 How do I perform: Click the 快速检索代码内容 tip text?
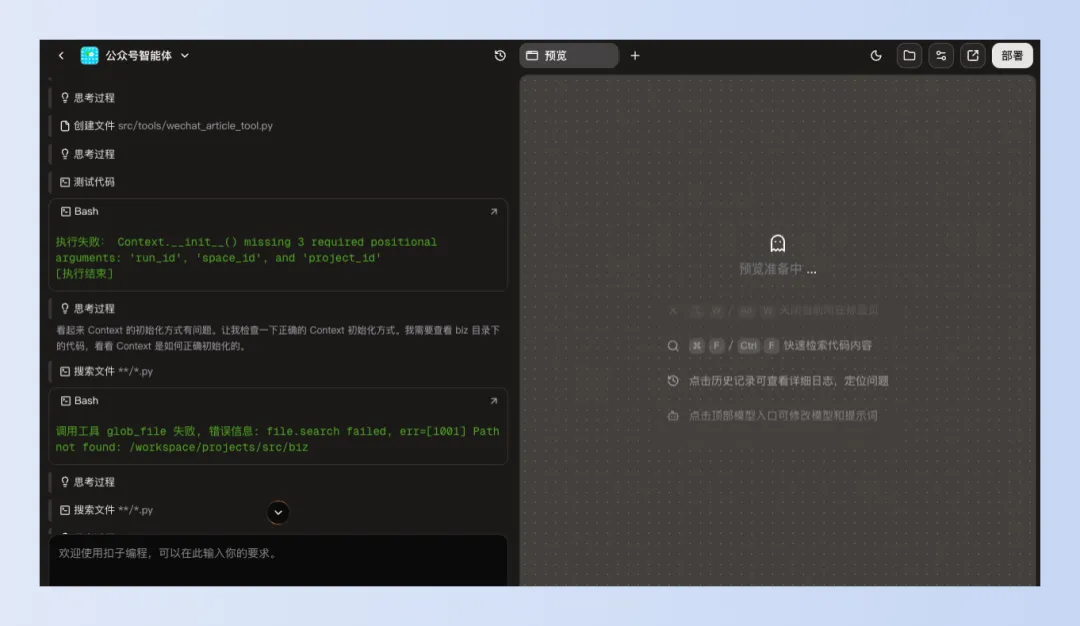point(828,346)
